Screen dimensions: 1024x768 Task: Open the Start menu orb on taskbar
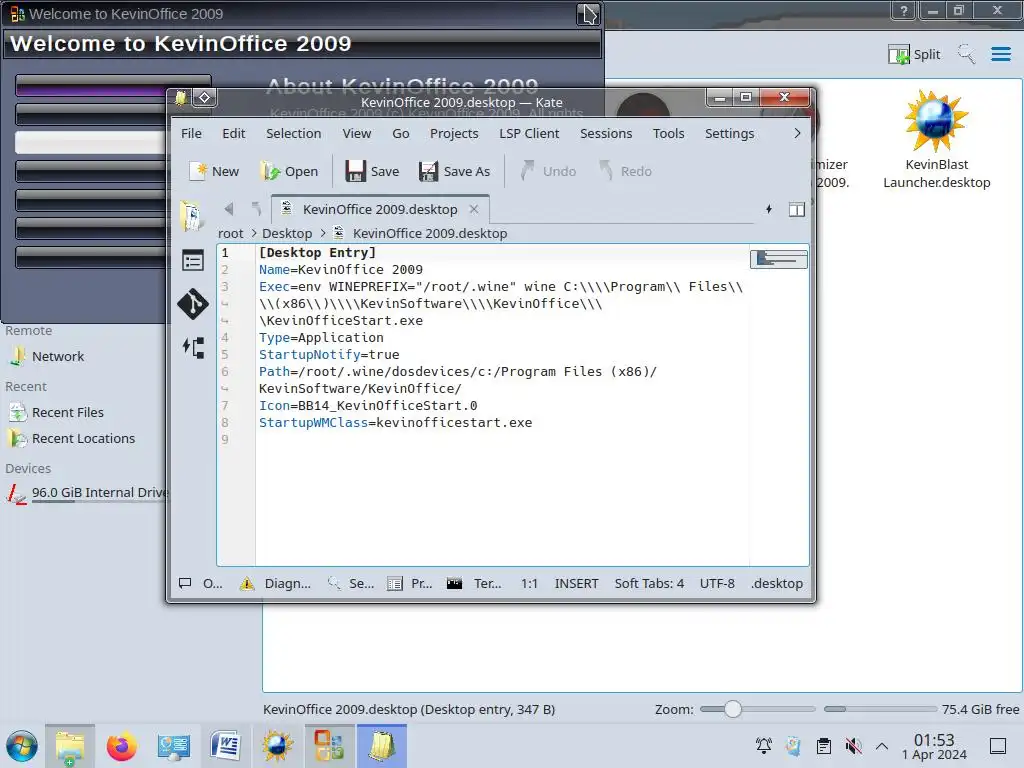[x=22, y=746]
